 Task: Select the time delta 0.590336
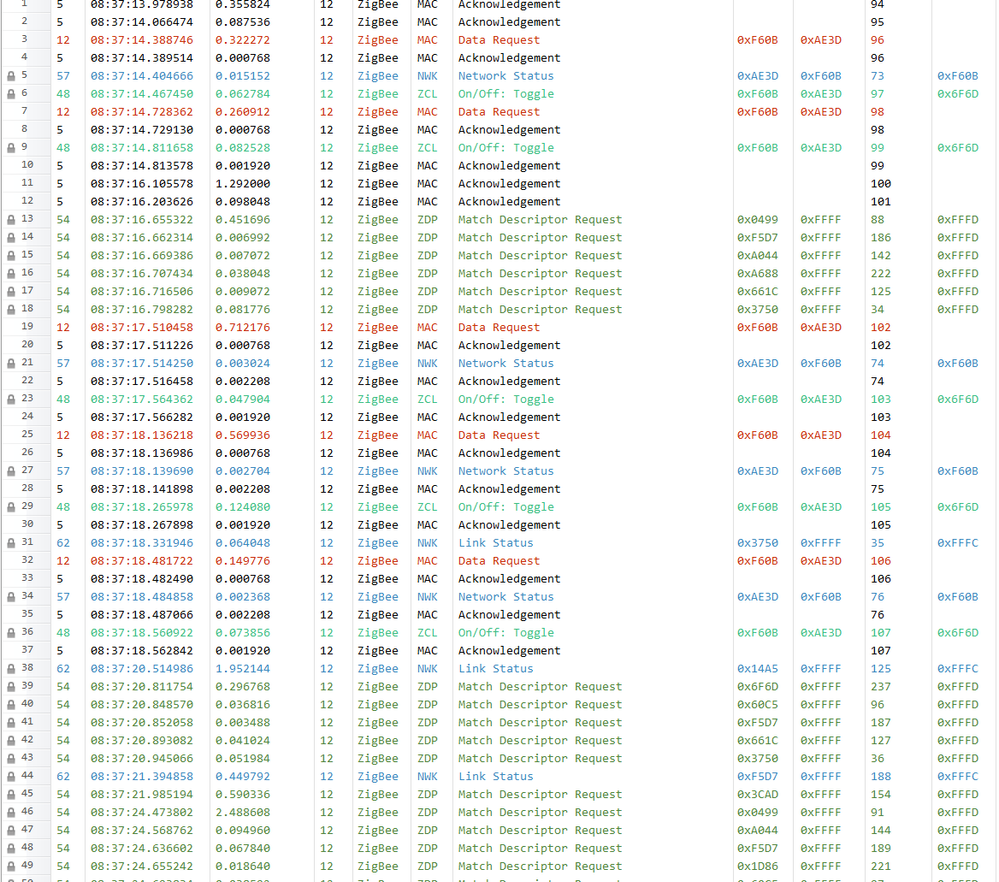[x=243, y=795]
